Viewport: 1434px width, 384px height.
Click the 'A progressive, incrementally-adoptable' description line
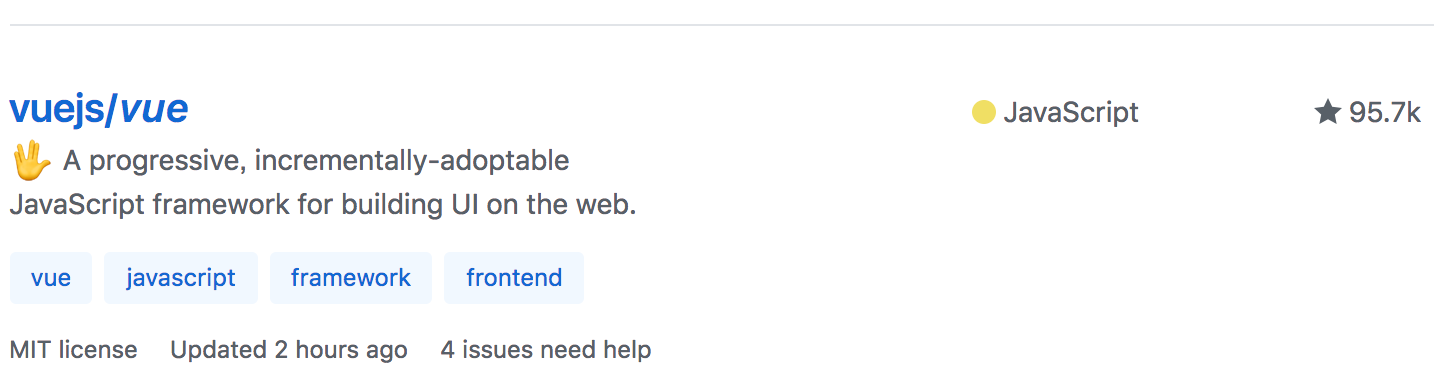pos(316,160)
